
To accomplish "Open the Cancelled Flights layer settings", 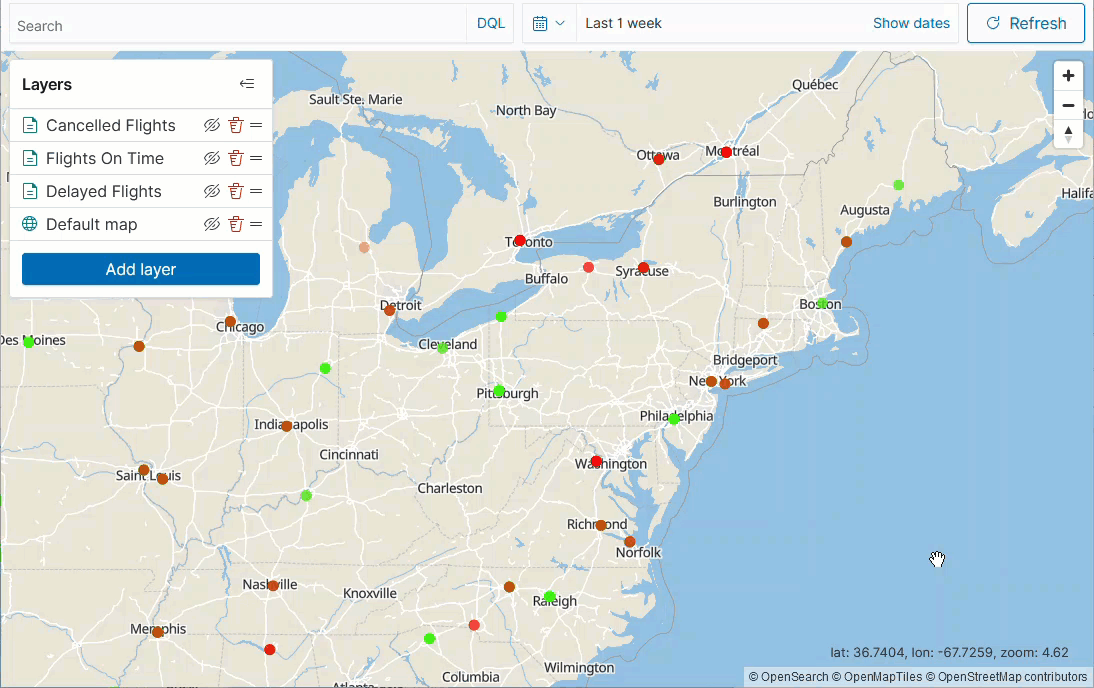I will pos(111,126).
